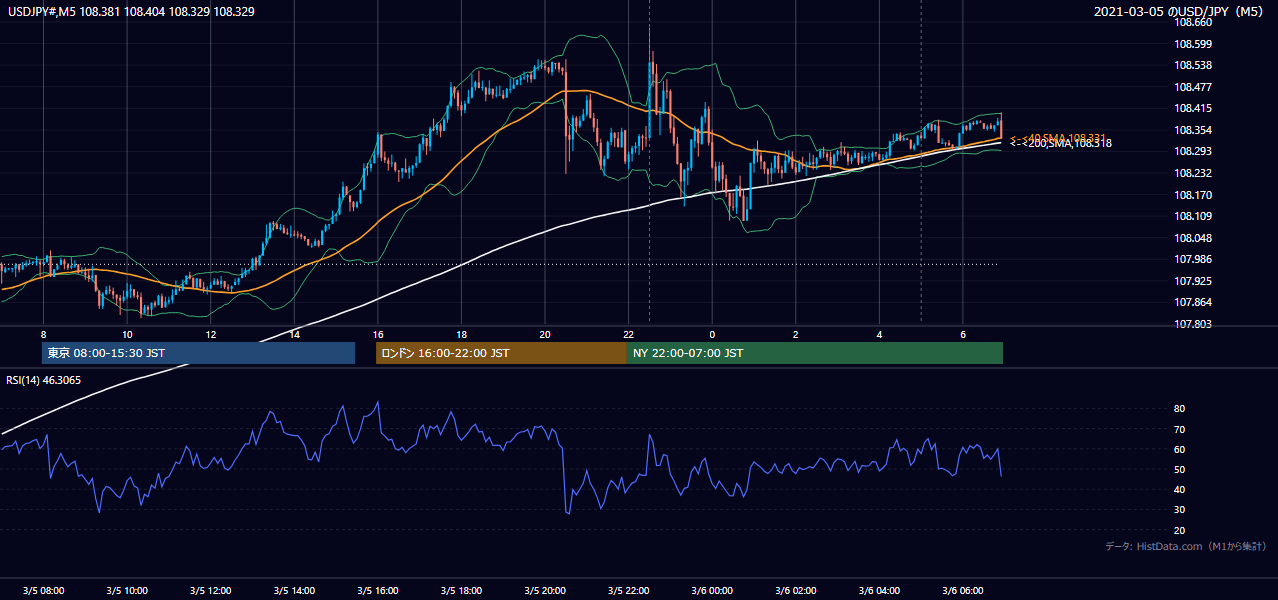Click hour label 20 under the price chart
The image size is (1278, 600).
(544, 334)
